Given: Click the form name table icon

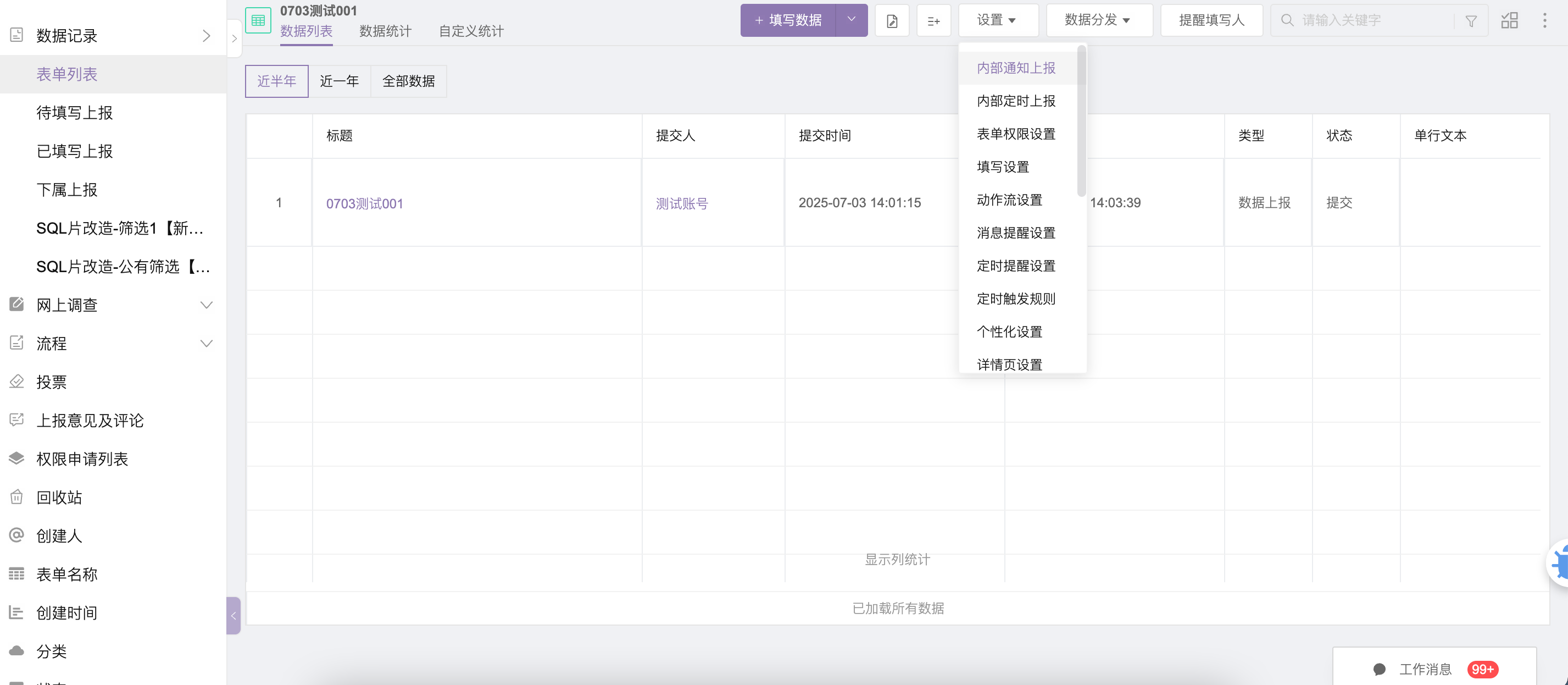Looking at the screenshot, I should pos(16,573).
